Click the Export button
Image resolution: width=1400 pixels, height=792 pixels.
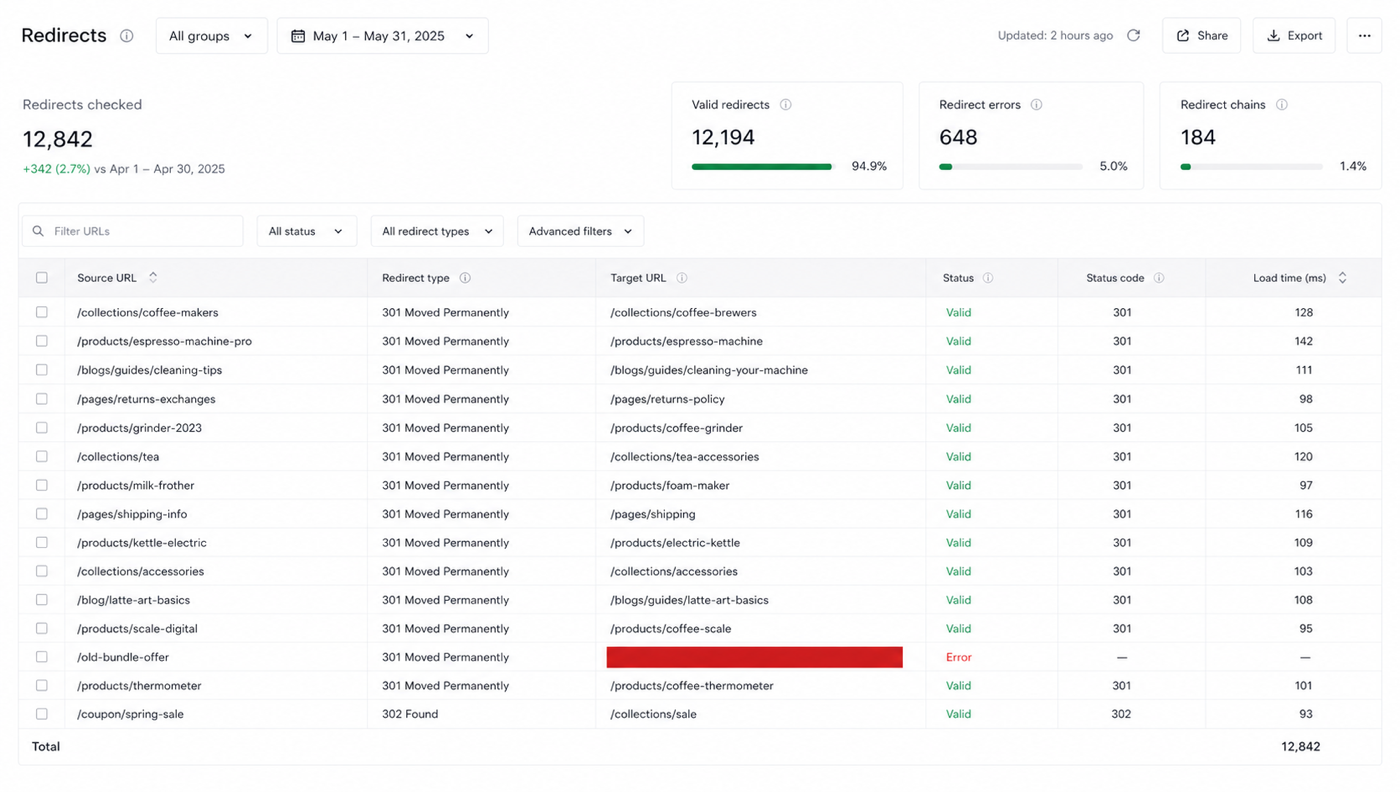pos(1294,36)
